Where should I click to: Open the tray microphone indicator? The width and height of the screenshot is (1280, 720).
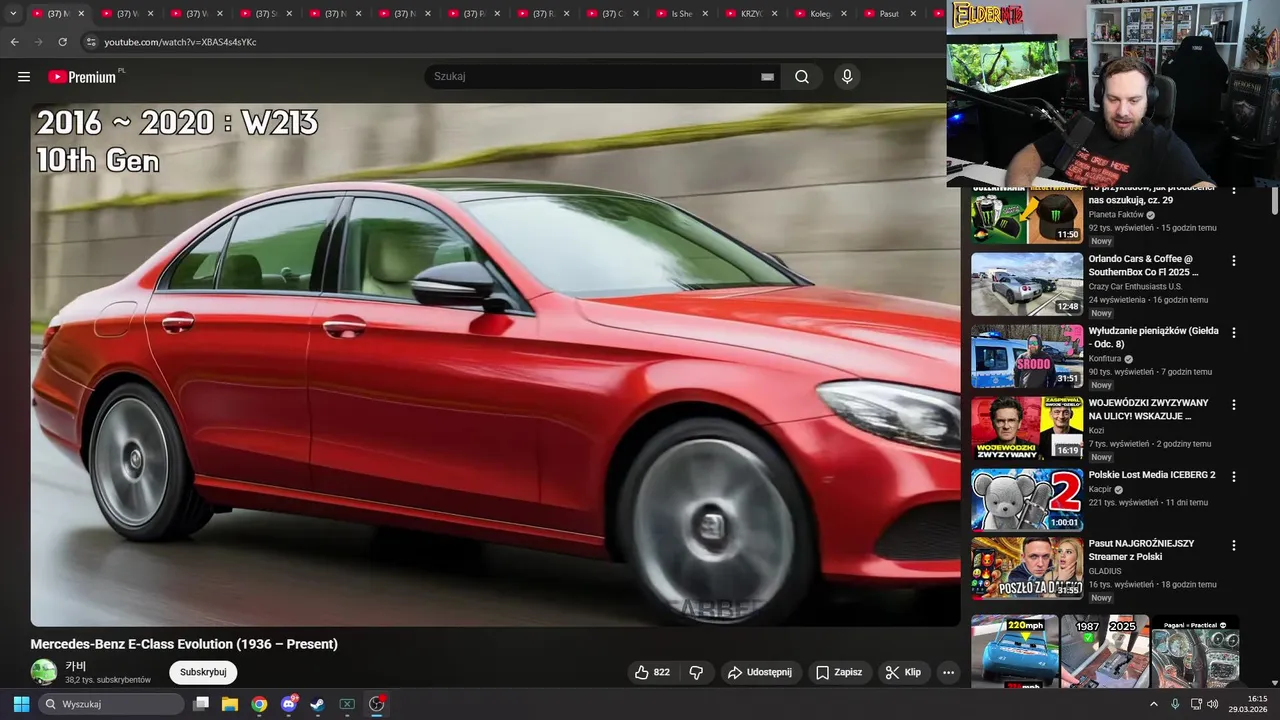tap(1175, 704)
